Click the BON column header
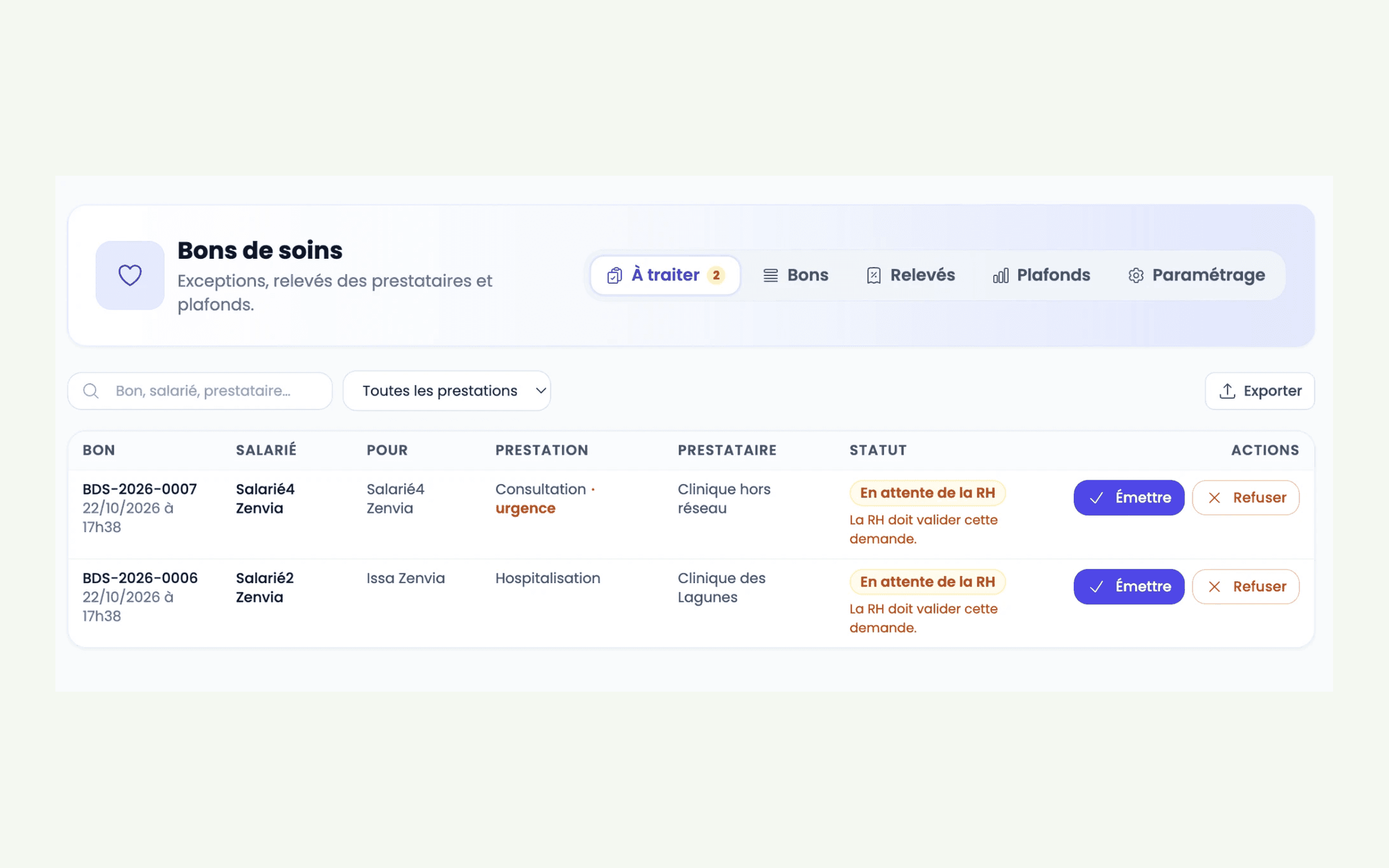This screenshot has width=1389, height=868. click(99, 451)
